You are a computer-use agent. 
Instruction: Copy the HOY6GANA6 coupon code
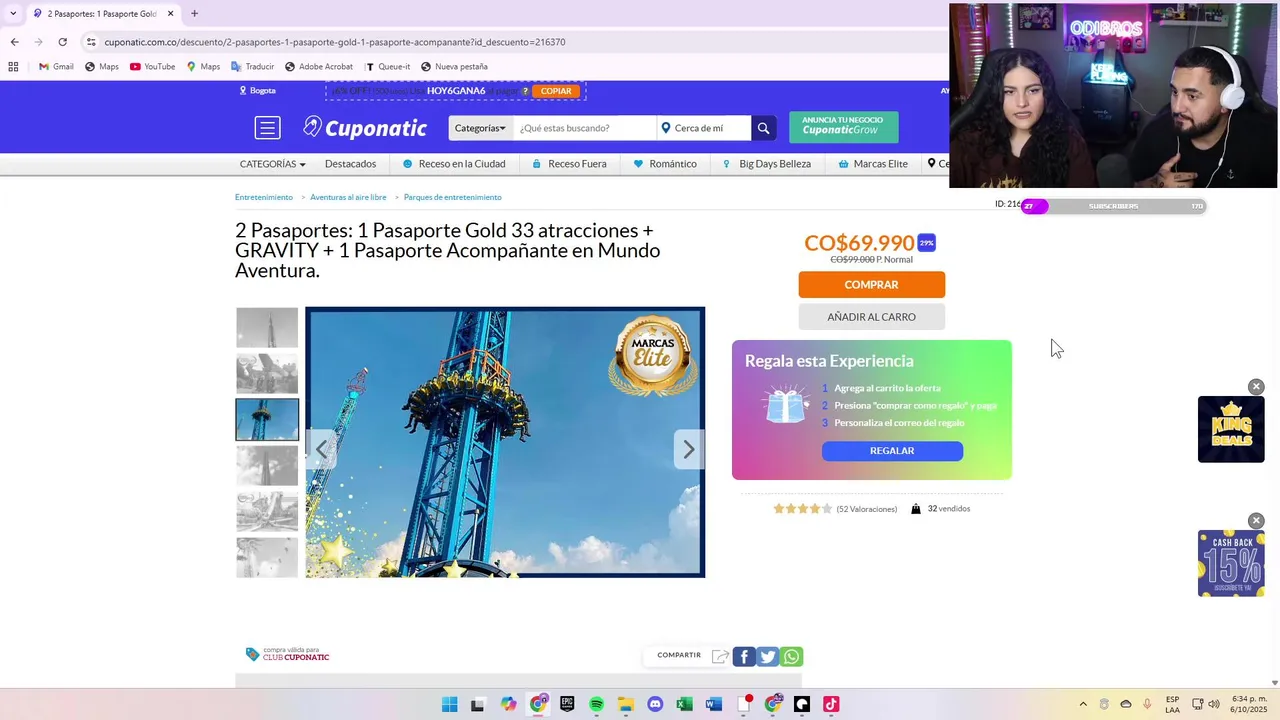tap(556, 91)
